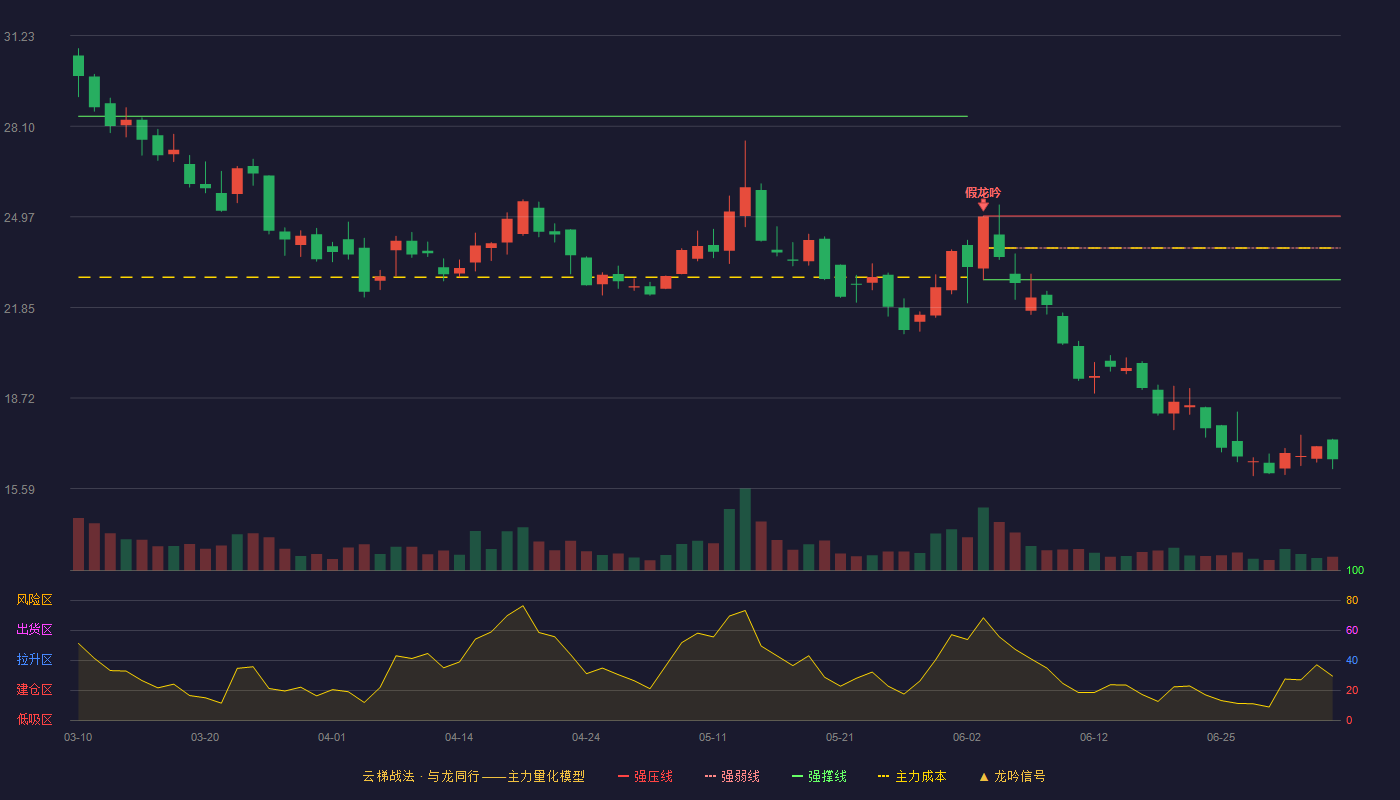Click the 21.85 price axis label

coord(19,308)
